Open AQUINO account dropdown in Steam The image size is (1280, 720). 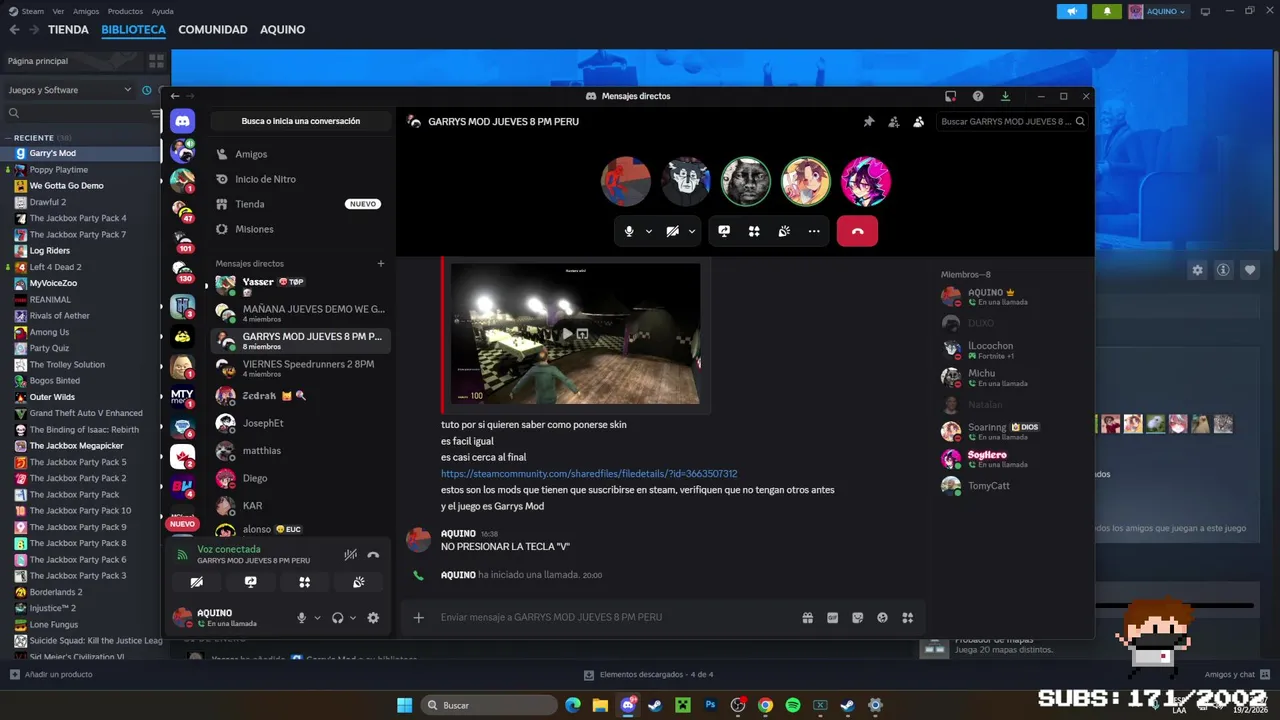coord(1159,11)
